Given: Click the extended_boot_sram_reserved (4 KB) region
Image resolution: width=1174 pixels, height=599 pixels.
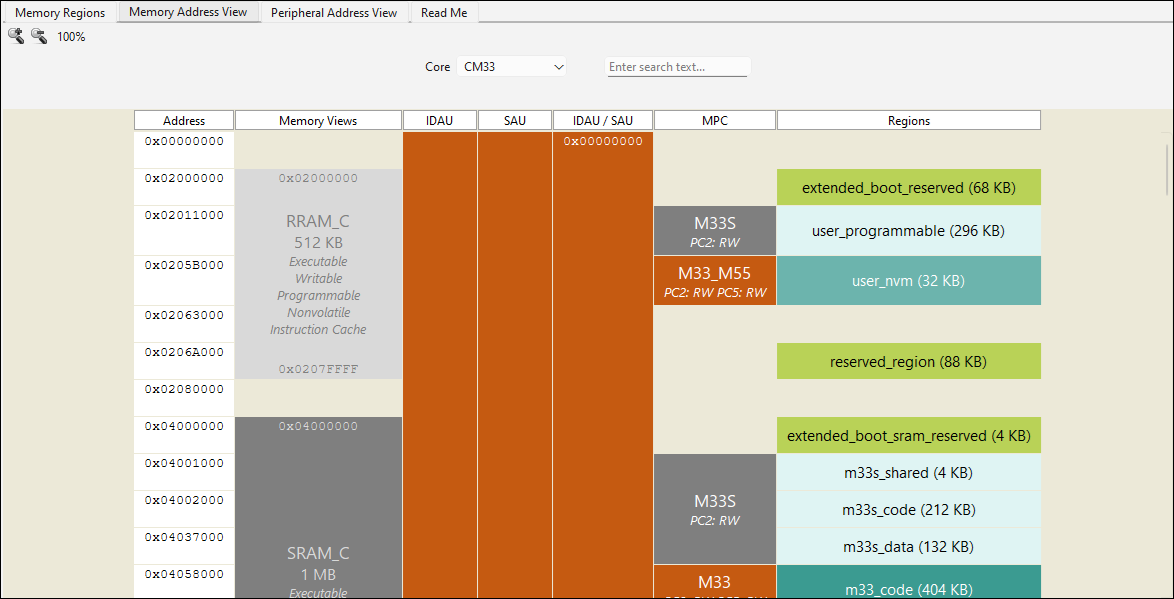Looking at the screenshot, I should 908,436.
